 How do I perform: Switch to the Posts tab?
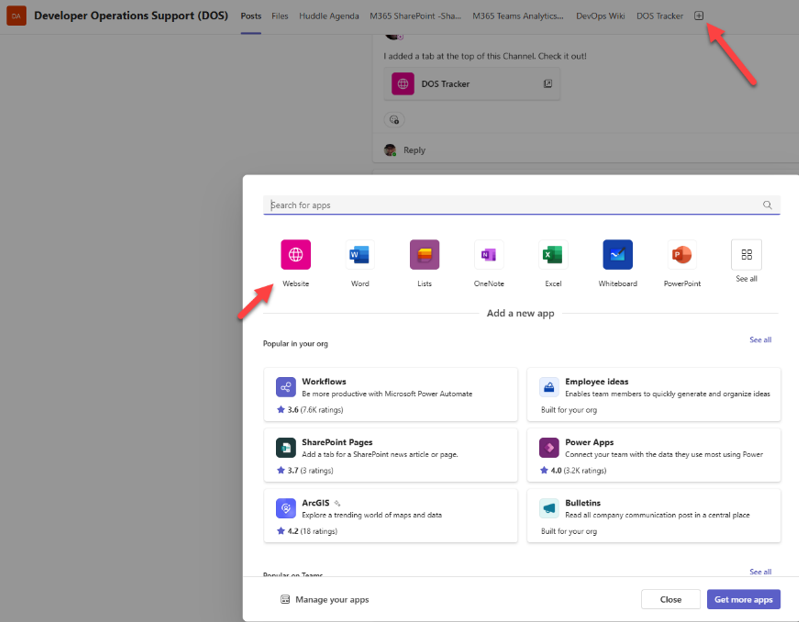click(x=251, y=16)
